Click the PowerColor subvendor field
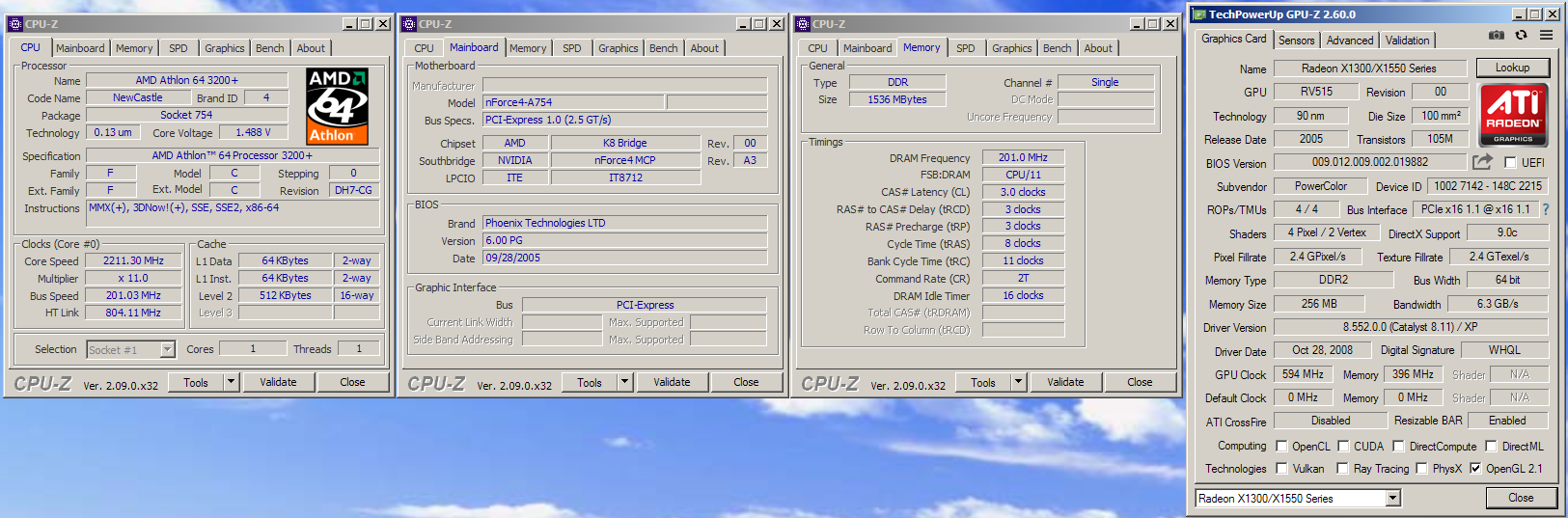The height and width of the screenshot is (518, 1568). point(1321,186)
